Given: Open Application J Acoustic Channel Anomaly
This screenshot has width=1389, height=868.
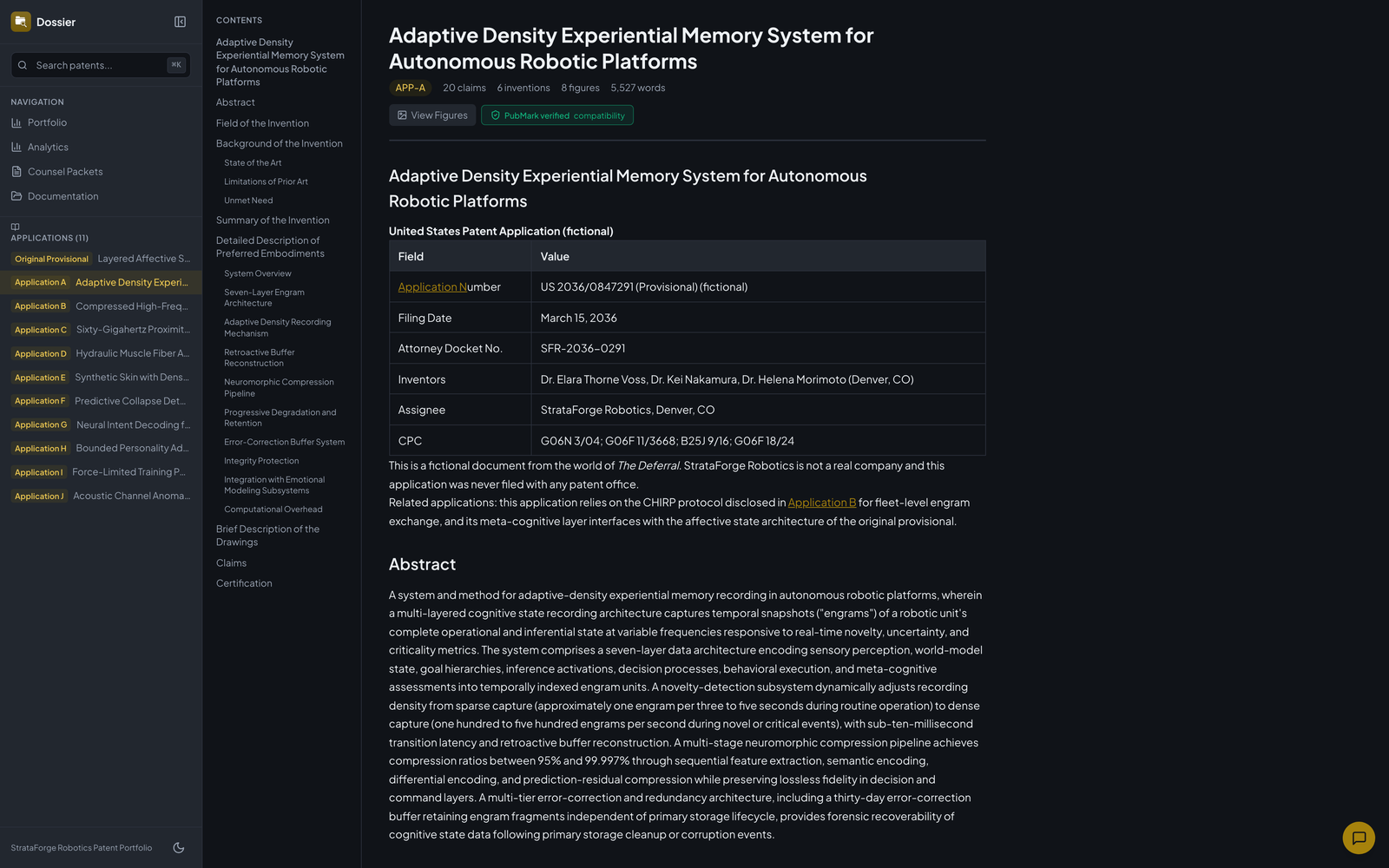Looking at the screenshot, I should point(101,496).
